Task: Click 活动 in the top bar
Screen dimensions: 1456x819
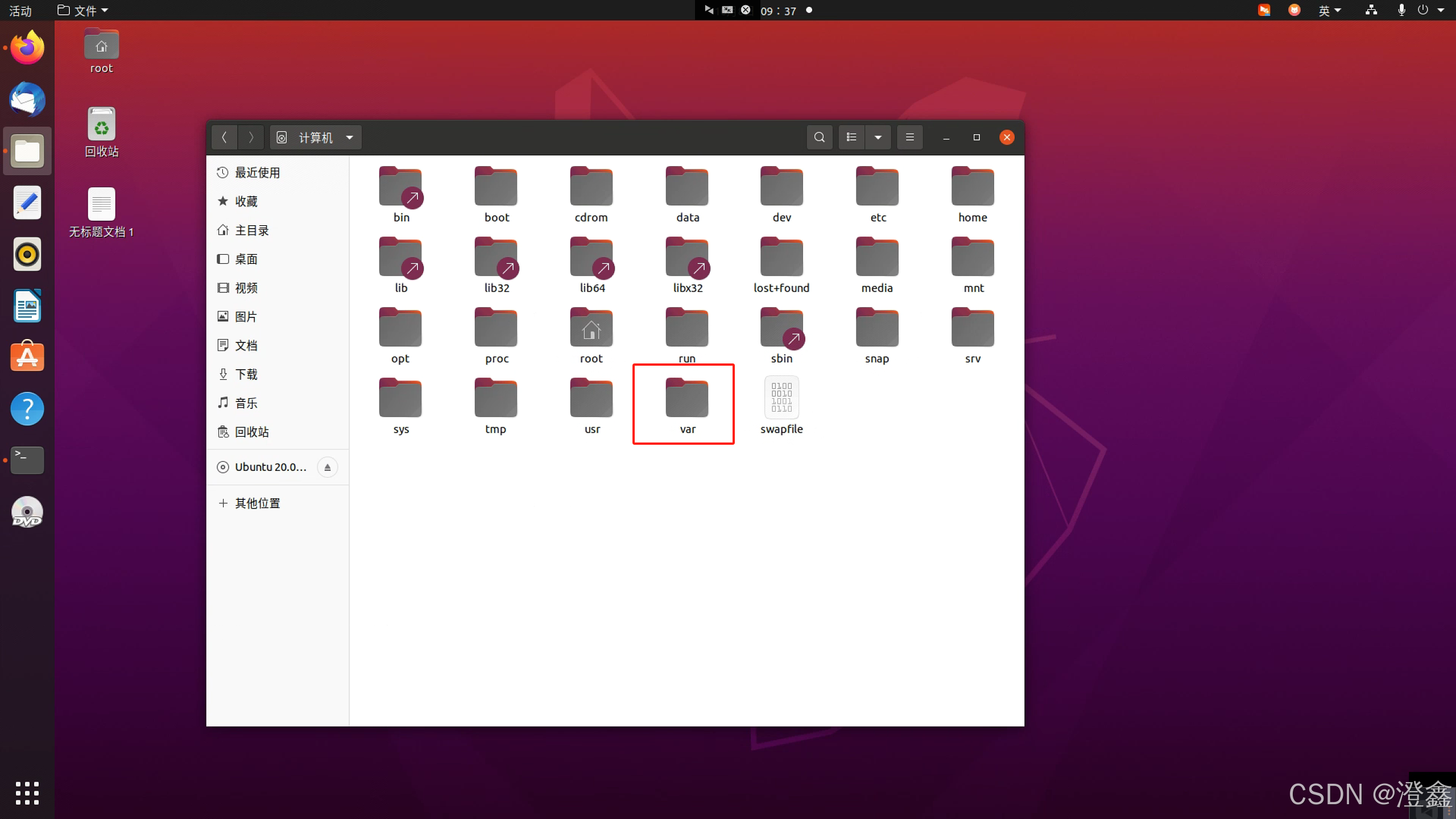Action: [20, 10]
